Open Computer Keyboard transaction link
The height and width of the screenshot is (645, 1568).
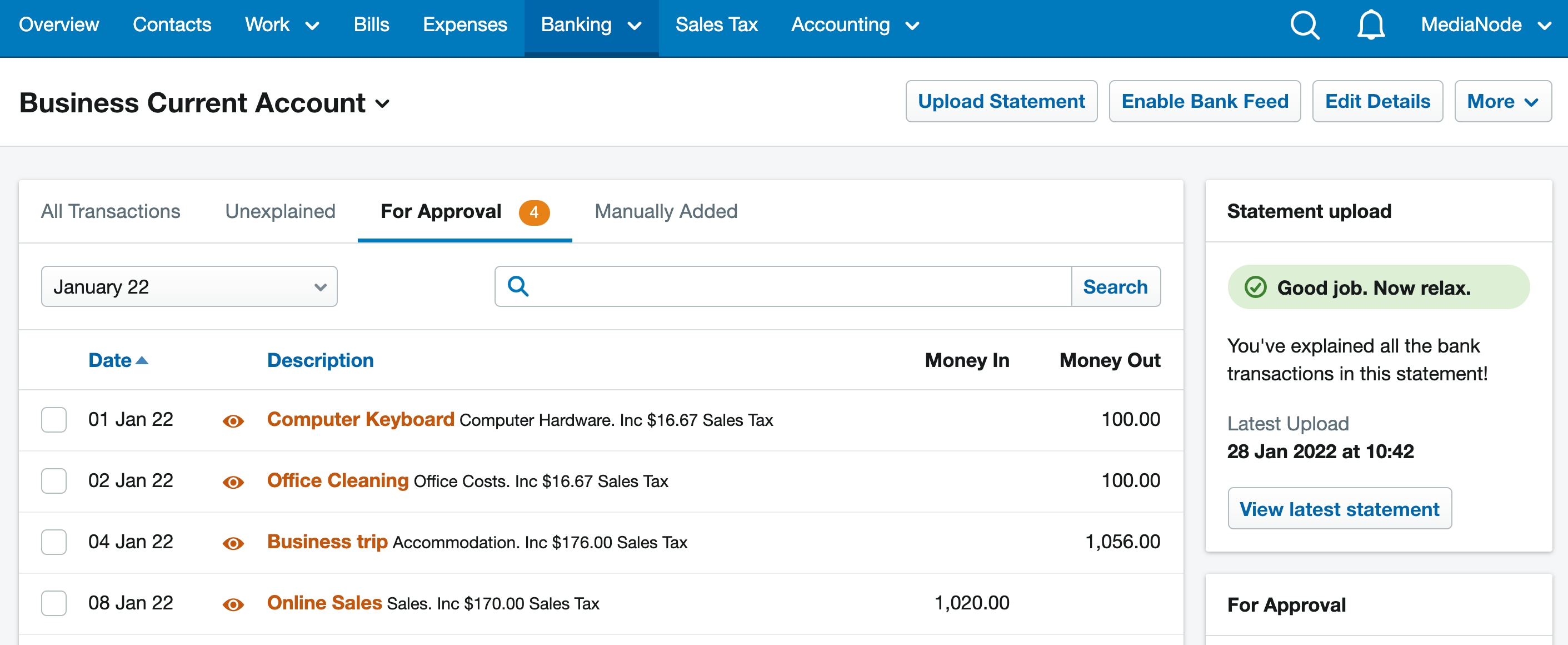(361, 419)
